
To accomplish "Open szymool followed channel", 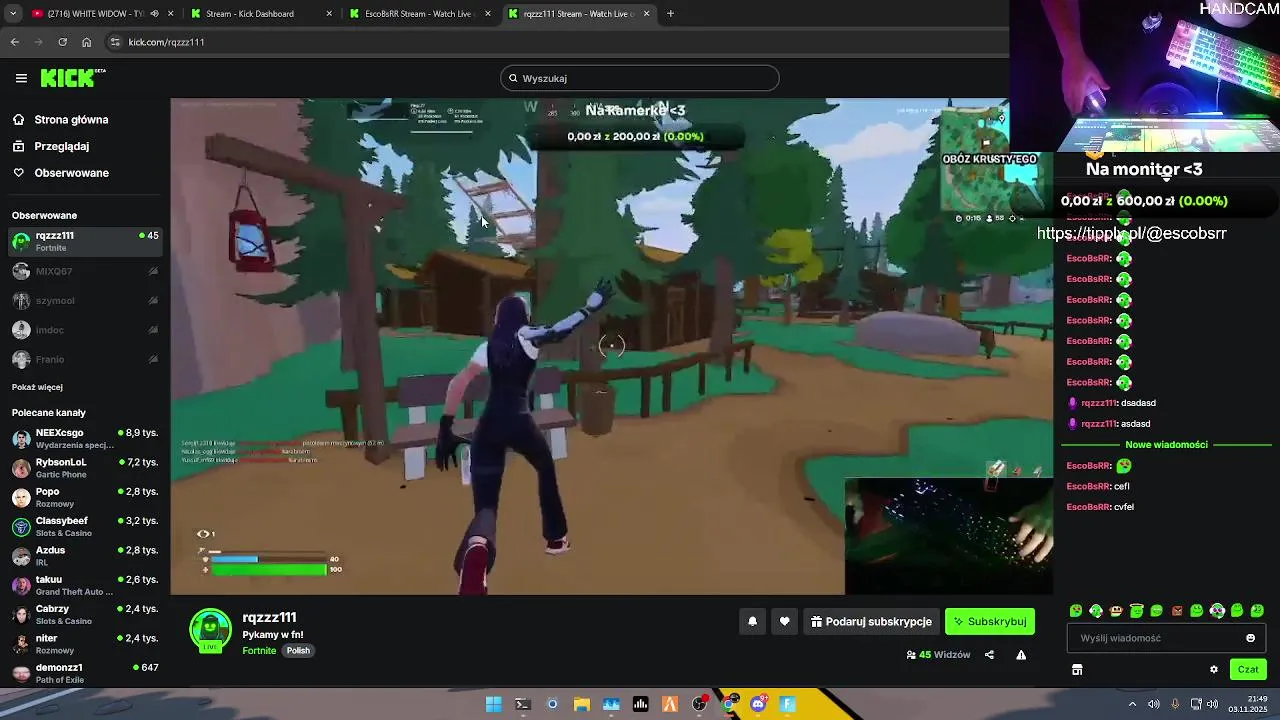I will (x=85, y=300).
